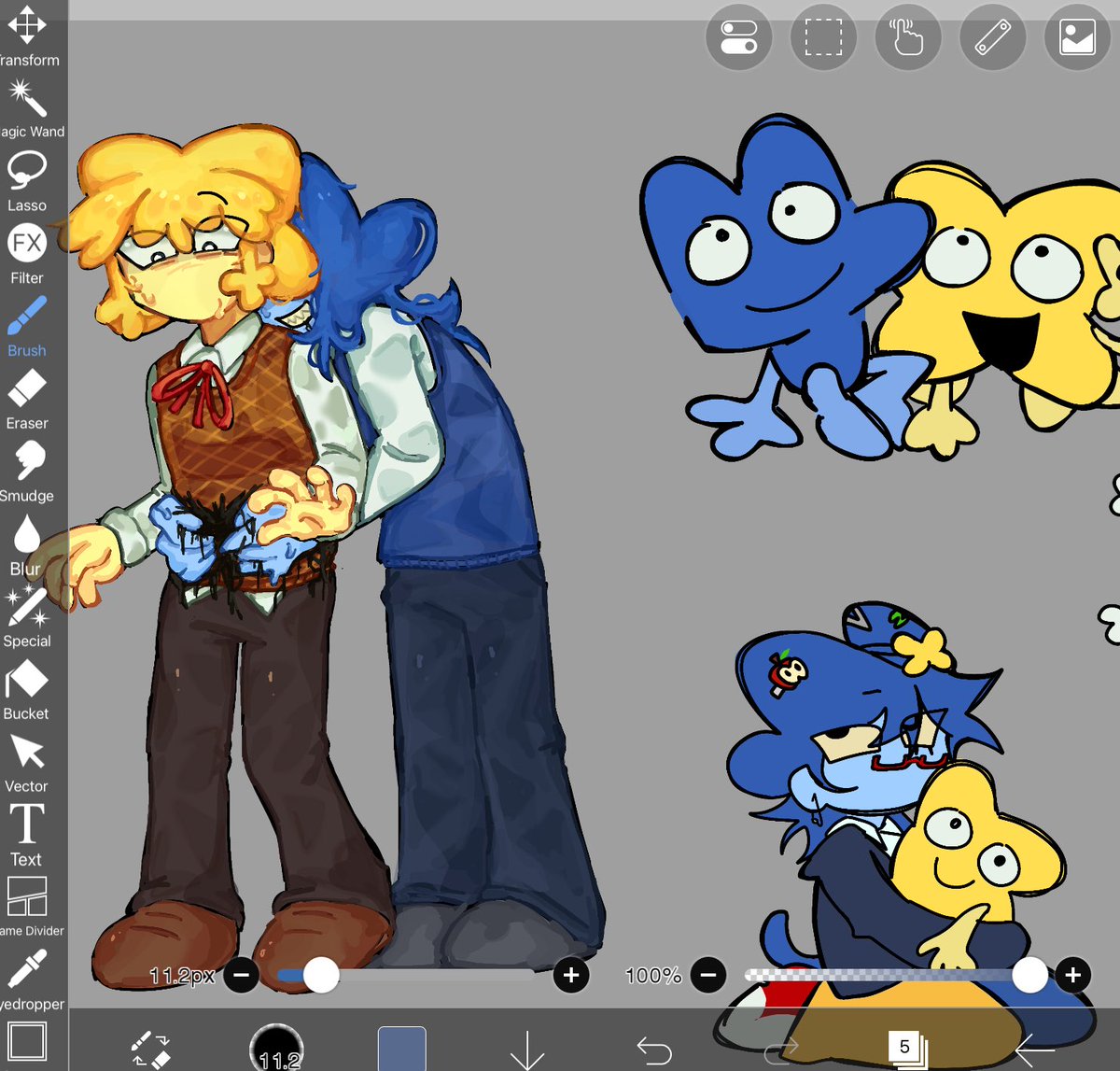1120x1071 pixels.
Task: Select the Bucket fill tool
Action: (x=26, y=690)
